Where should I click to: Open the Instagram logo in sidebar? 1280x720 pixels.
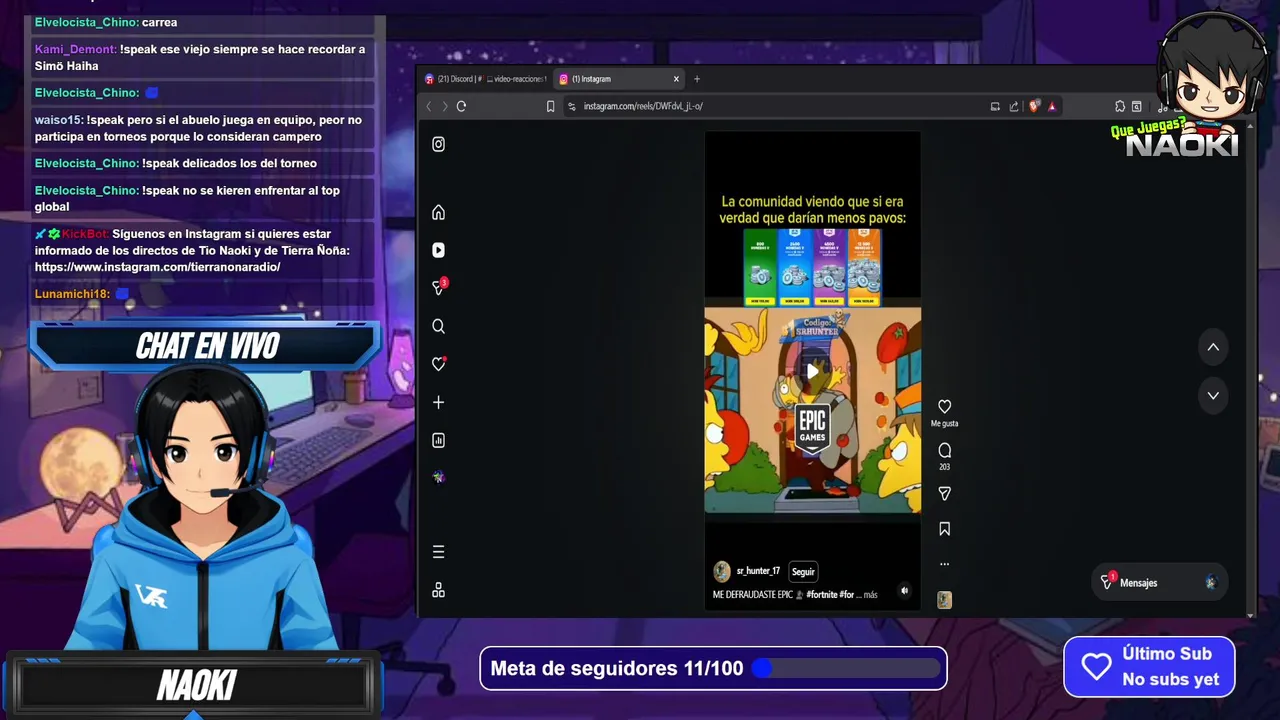point(438,144)
